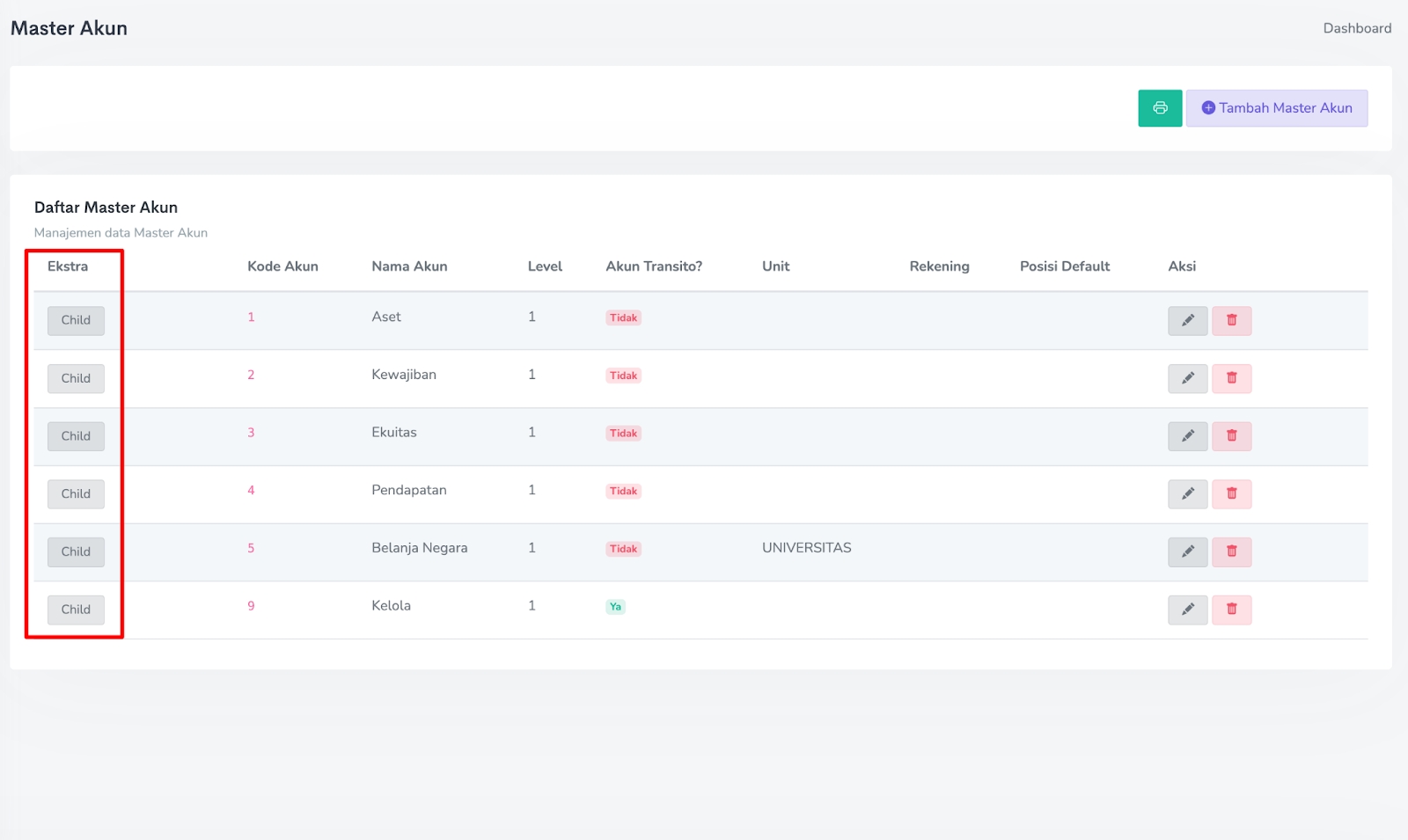
Task: Edit the Aset account row
Action: 1187,321
